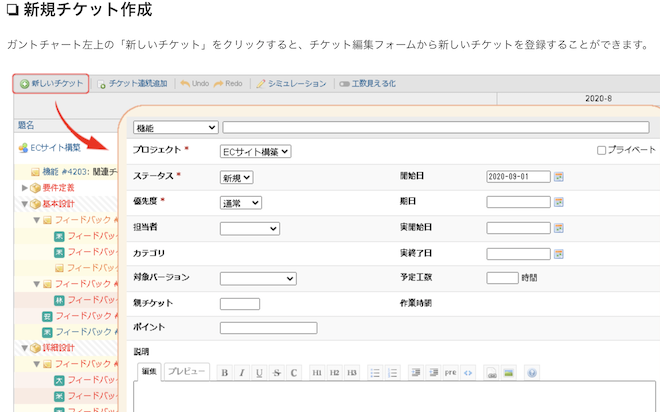This screenshot has height=412, width=660.
Task: Click the unquote icon beside pre button
Action: point(433,373)
